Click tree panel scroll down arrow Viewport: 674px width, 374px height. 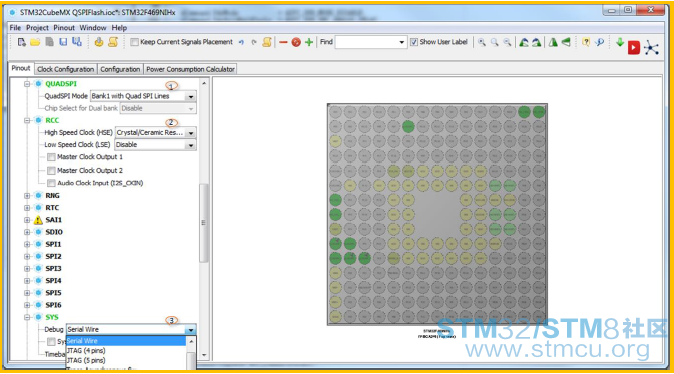(204, 356)
